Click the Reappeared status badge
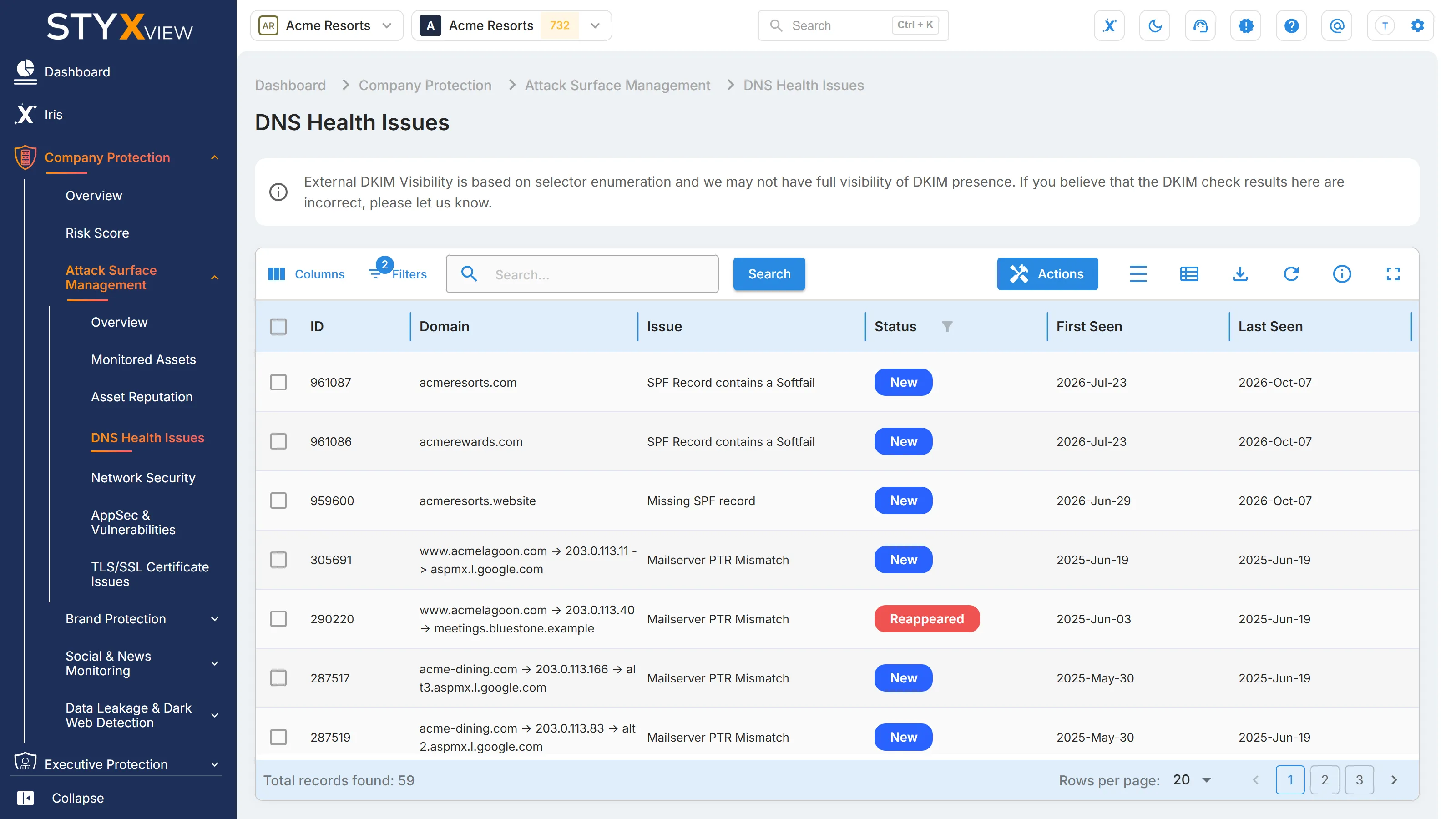 point(926,619)
